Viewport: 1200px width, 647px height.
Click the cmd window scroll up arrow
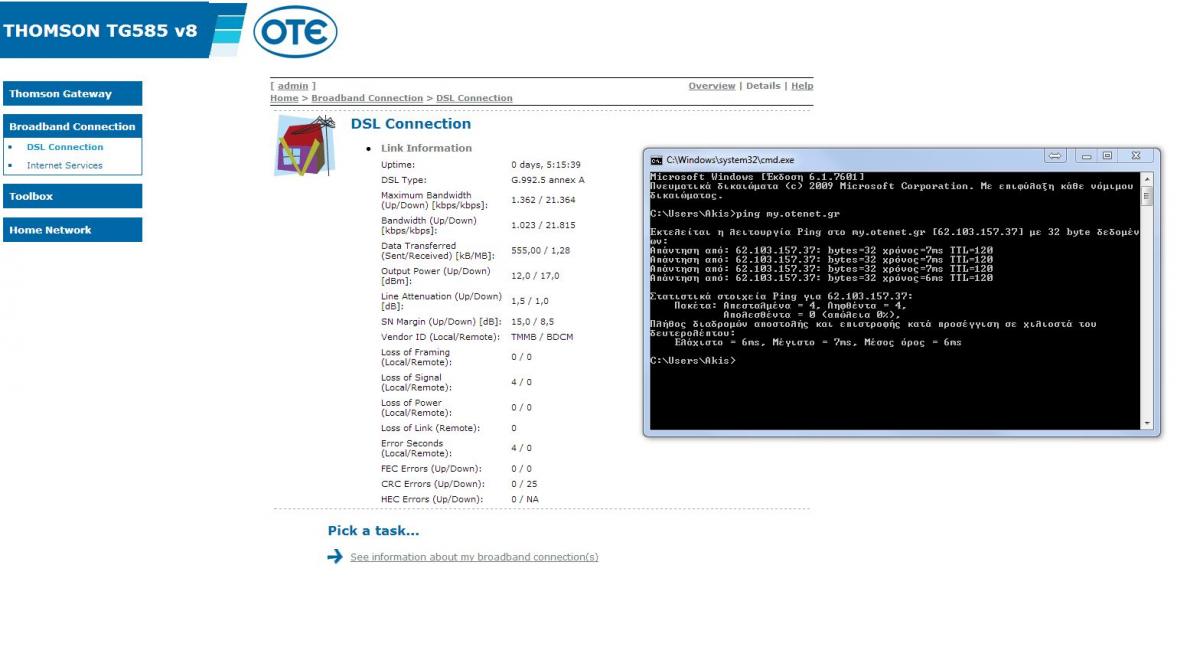pyautogui.click(x=1147, y=180)
